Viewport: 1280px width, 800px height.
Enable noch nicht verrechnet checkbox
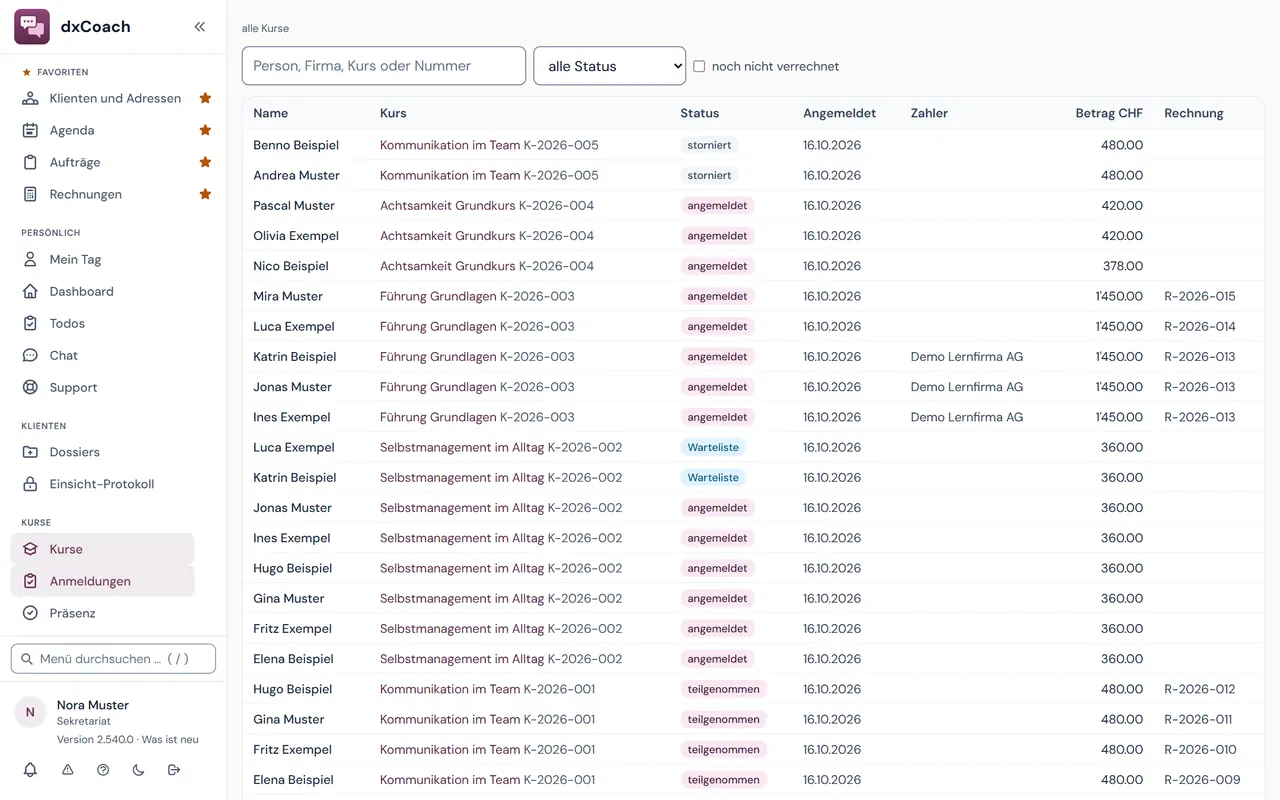tap(699, 66)
